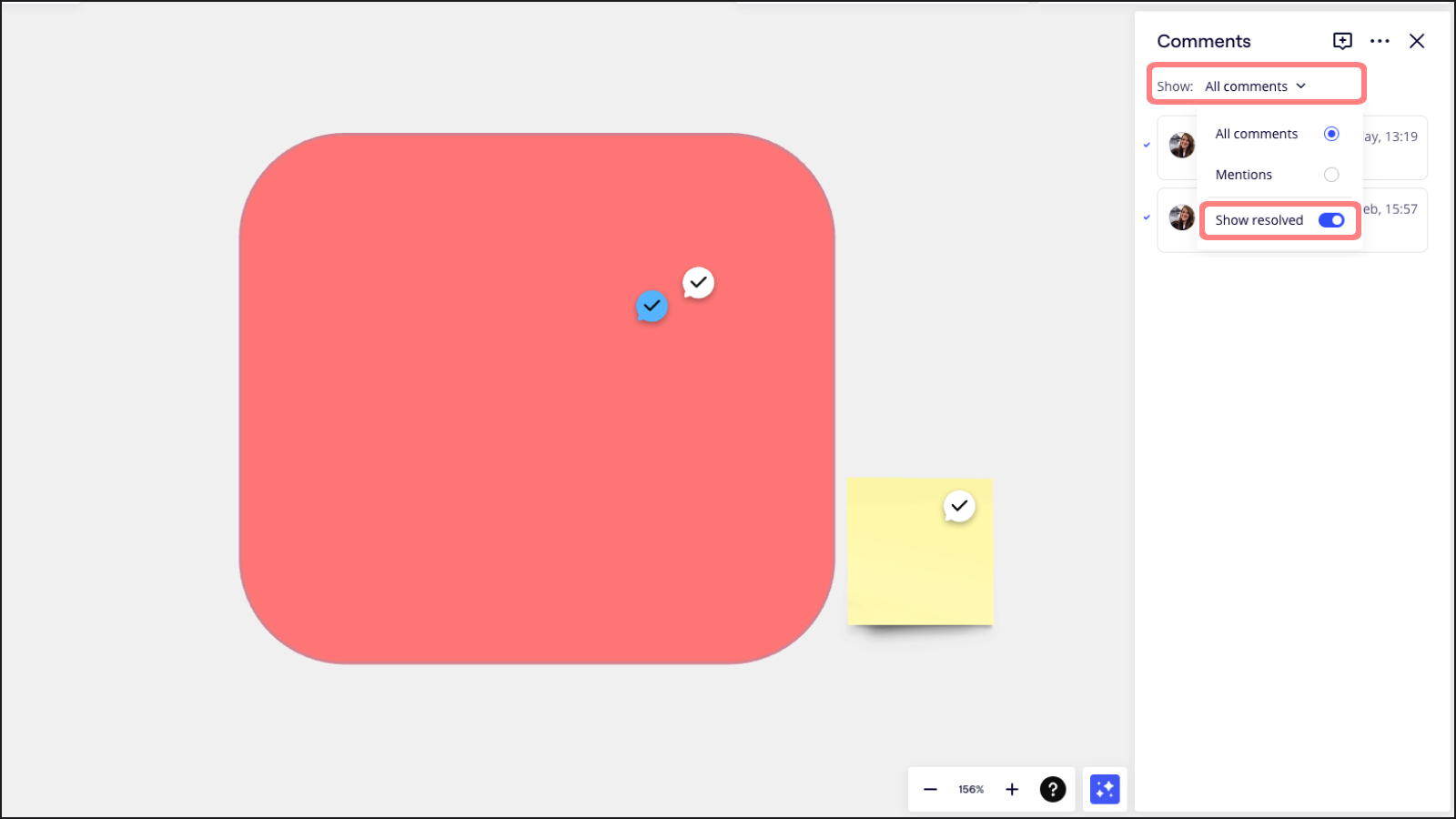
Task: Open the Miro AI assistant sparkles icon
Action: (1104, 789)
